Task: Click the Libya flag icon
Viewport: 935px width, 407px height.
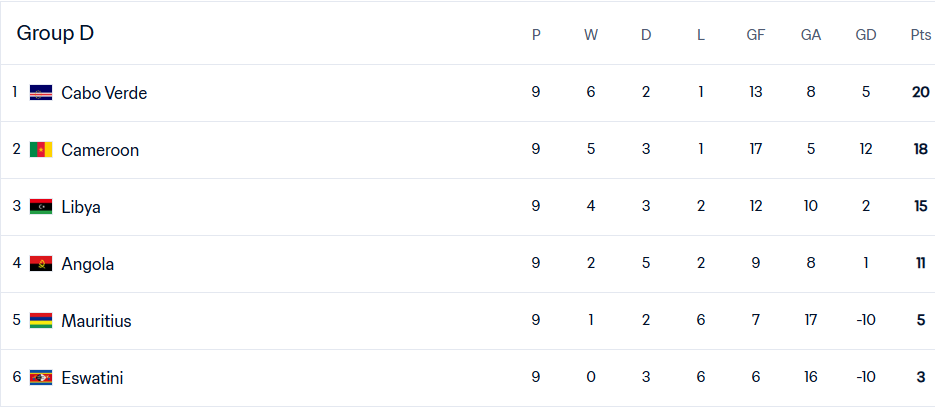Action: 41,207
